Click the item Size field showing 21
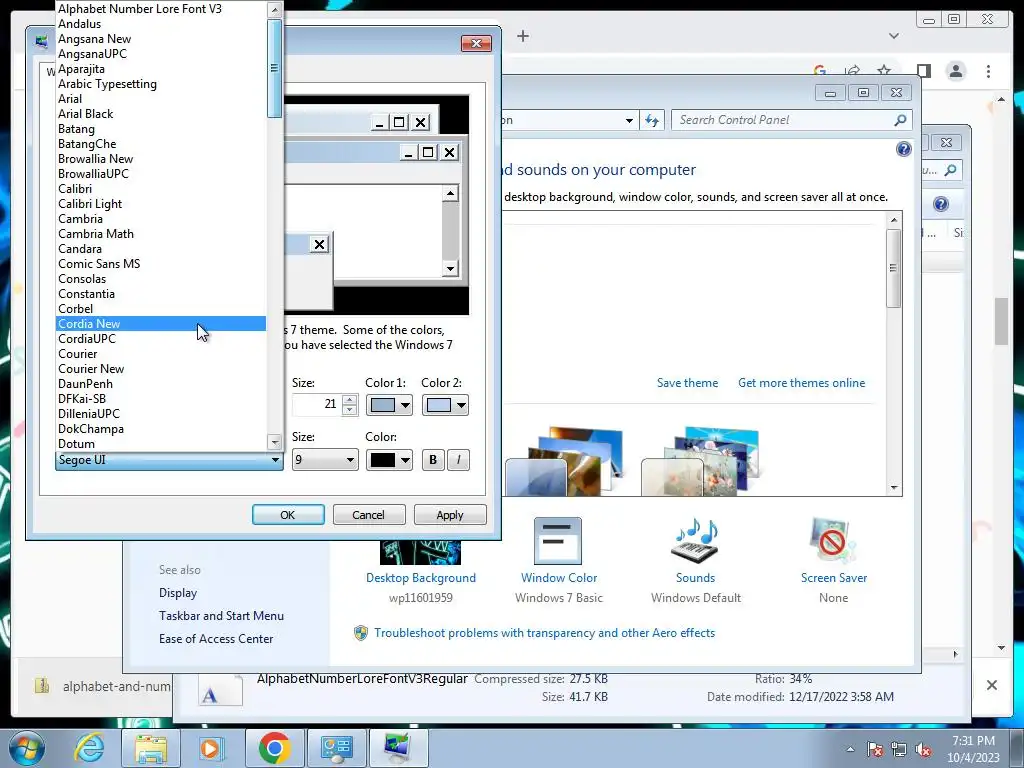The height and width of the screenshot is (768, 1024). [317, 405]
